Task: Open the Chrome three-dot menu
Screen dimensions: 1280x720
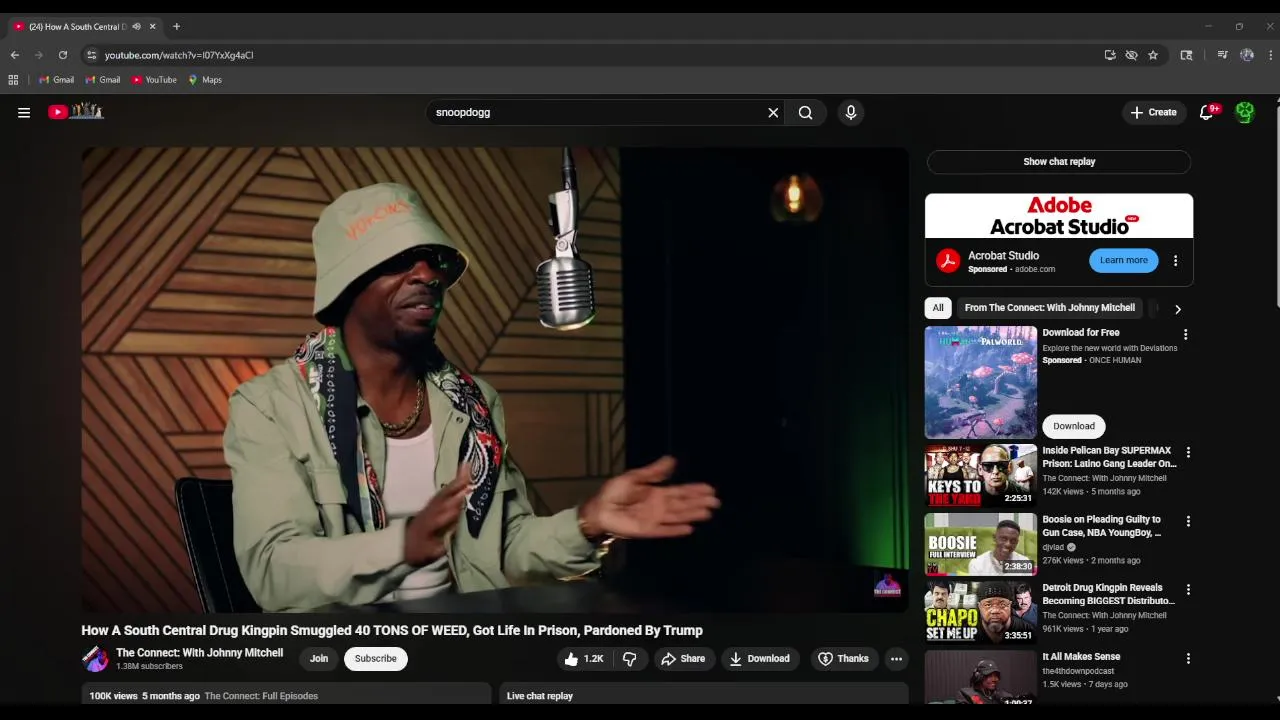Action: pos(1270,55)
